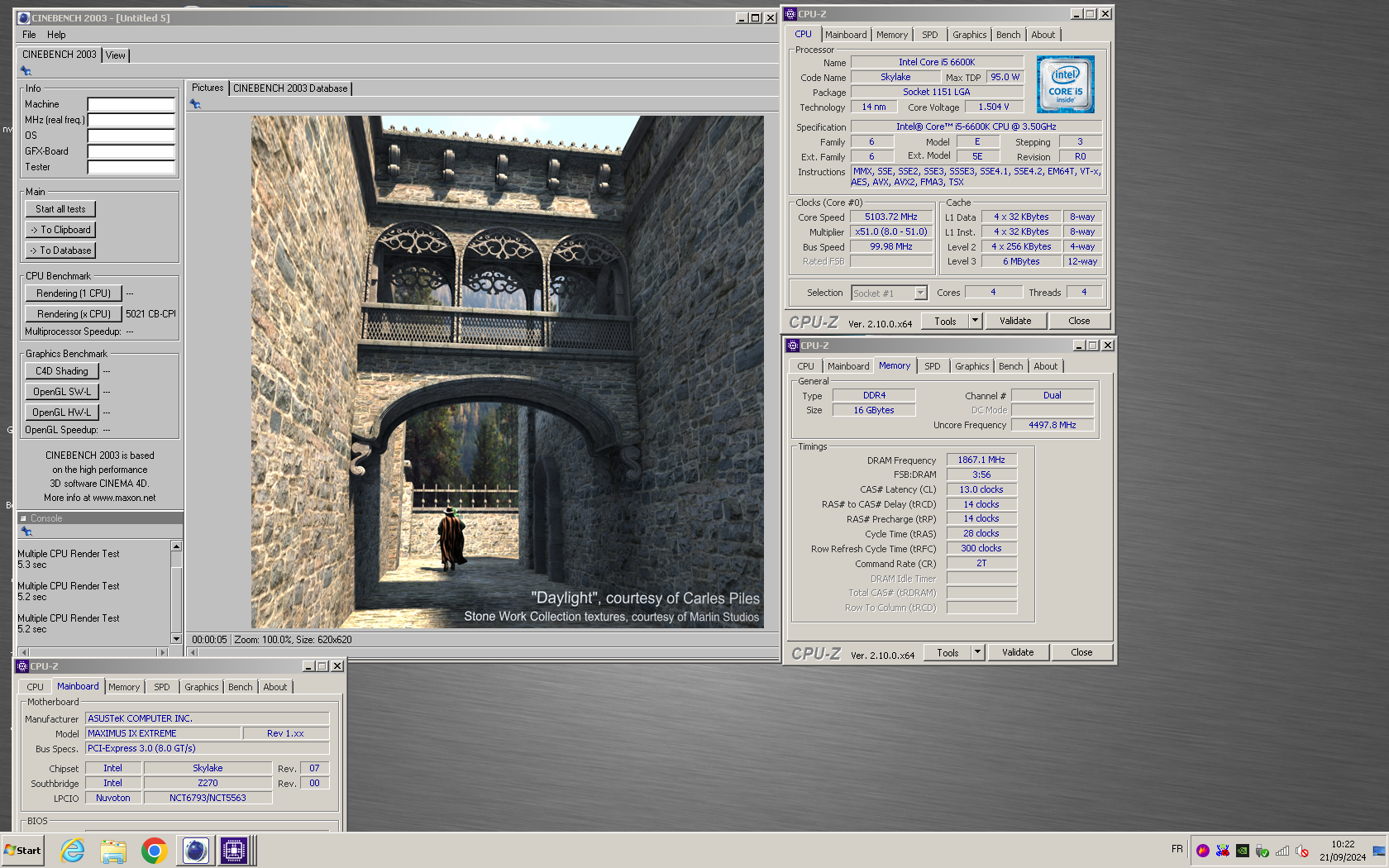The width and height of the screenshot is (1389, 868).
Task: Click the To Clipboard button
Action: tap(60, 230)
